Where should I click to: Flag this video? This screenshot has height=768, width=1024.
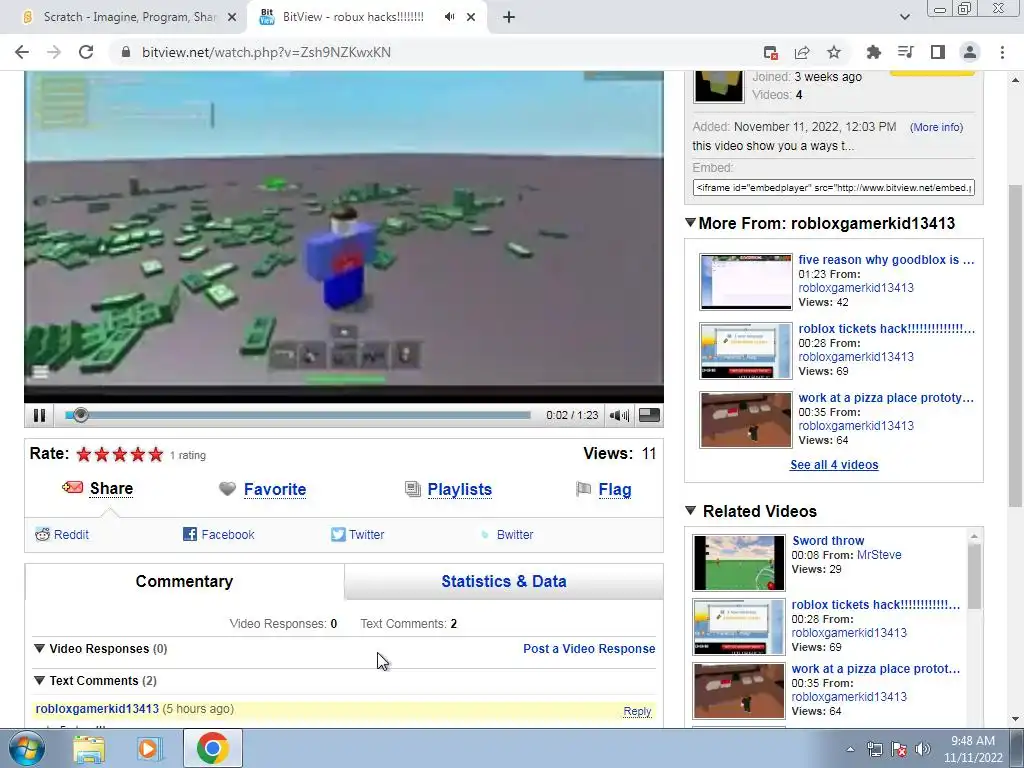(615, 489)
